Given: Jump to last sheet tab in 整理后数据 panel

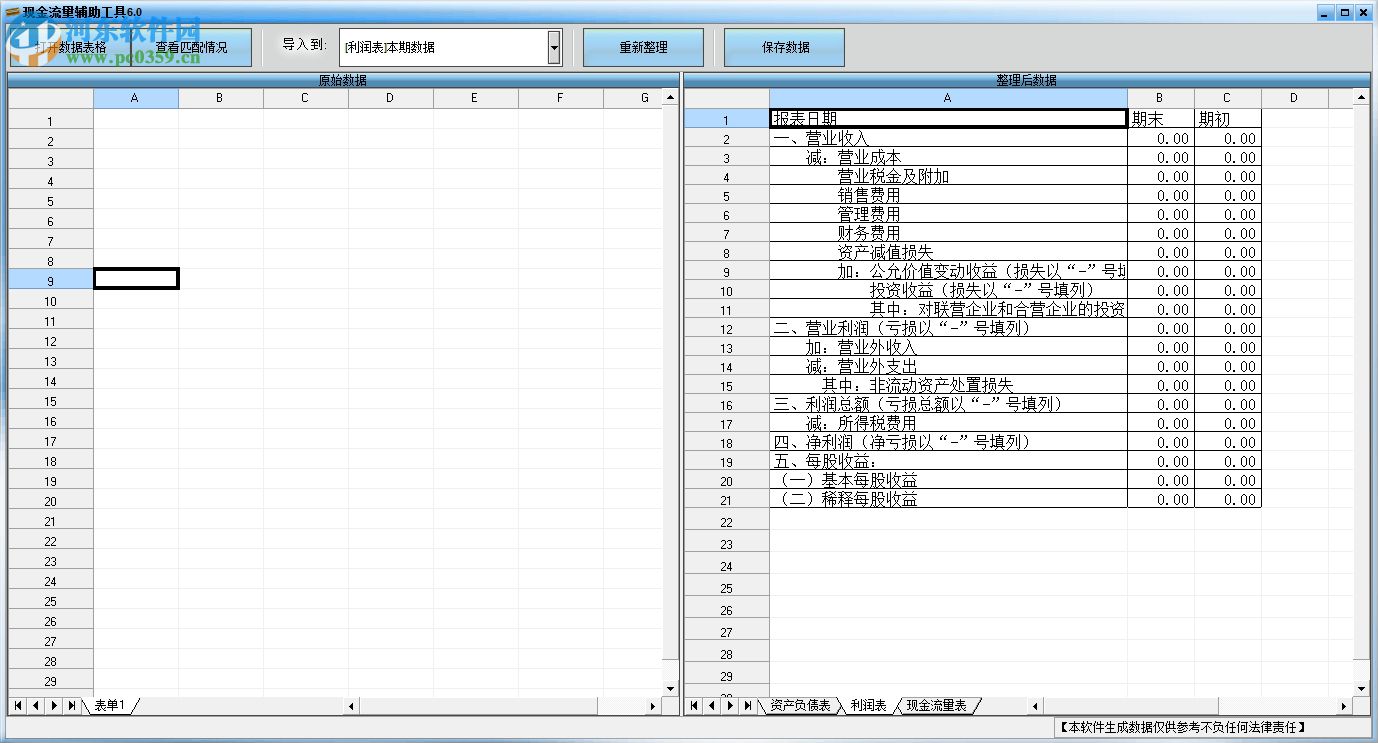Looking at the screenshot, I should coord(748,706).
